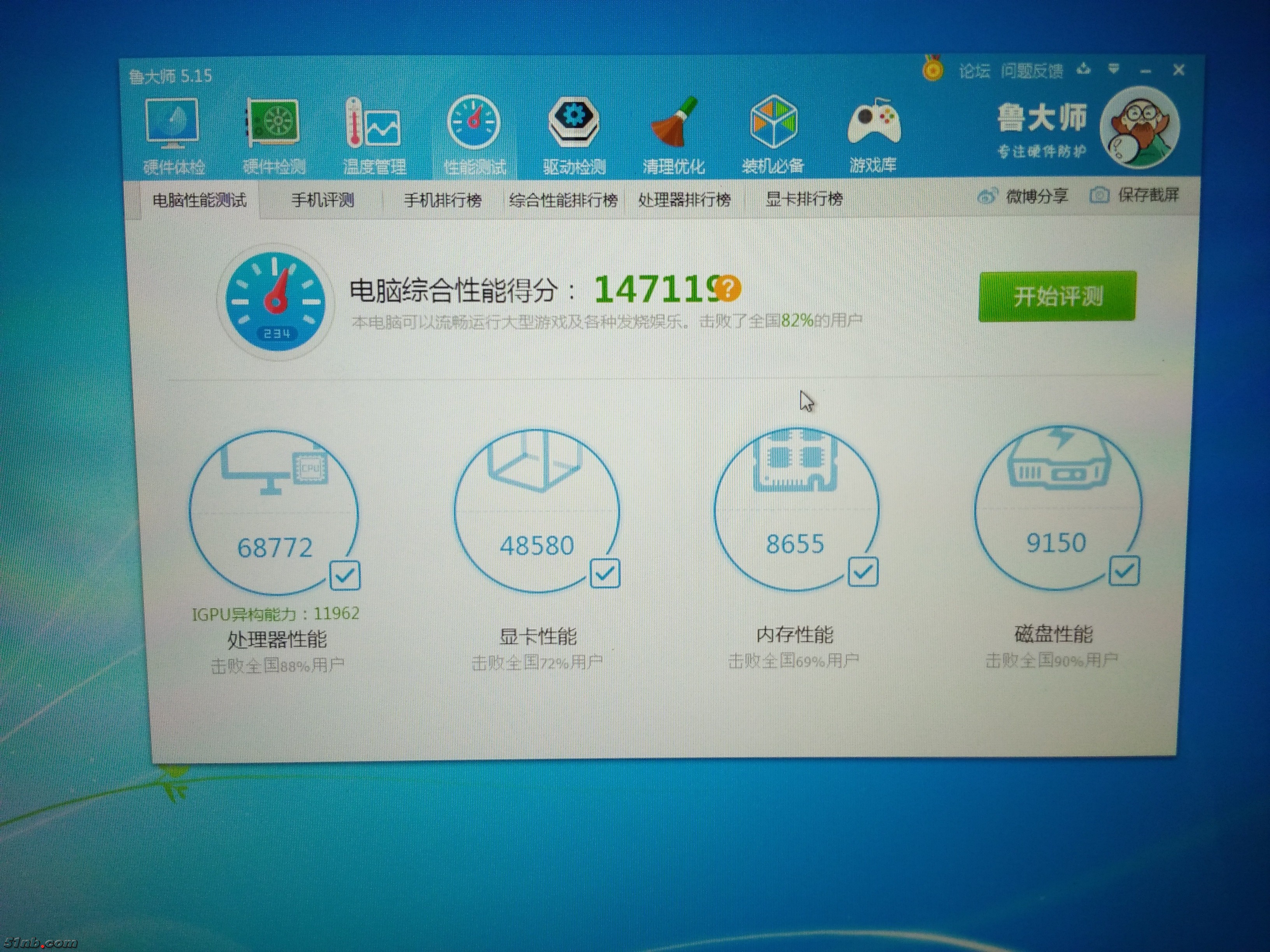Switch to 显卡排行榜 tab
Viewport: 1270px width, 952px height.
(804, 199)
